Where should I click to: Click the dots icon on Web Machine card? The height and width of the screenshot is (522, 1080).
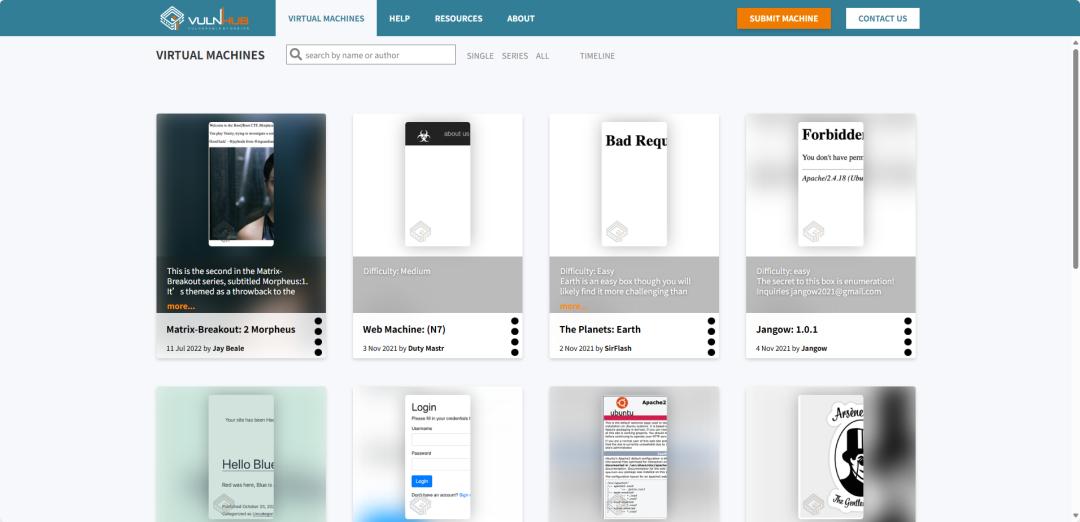click(515, 337)
